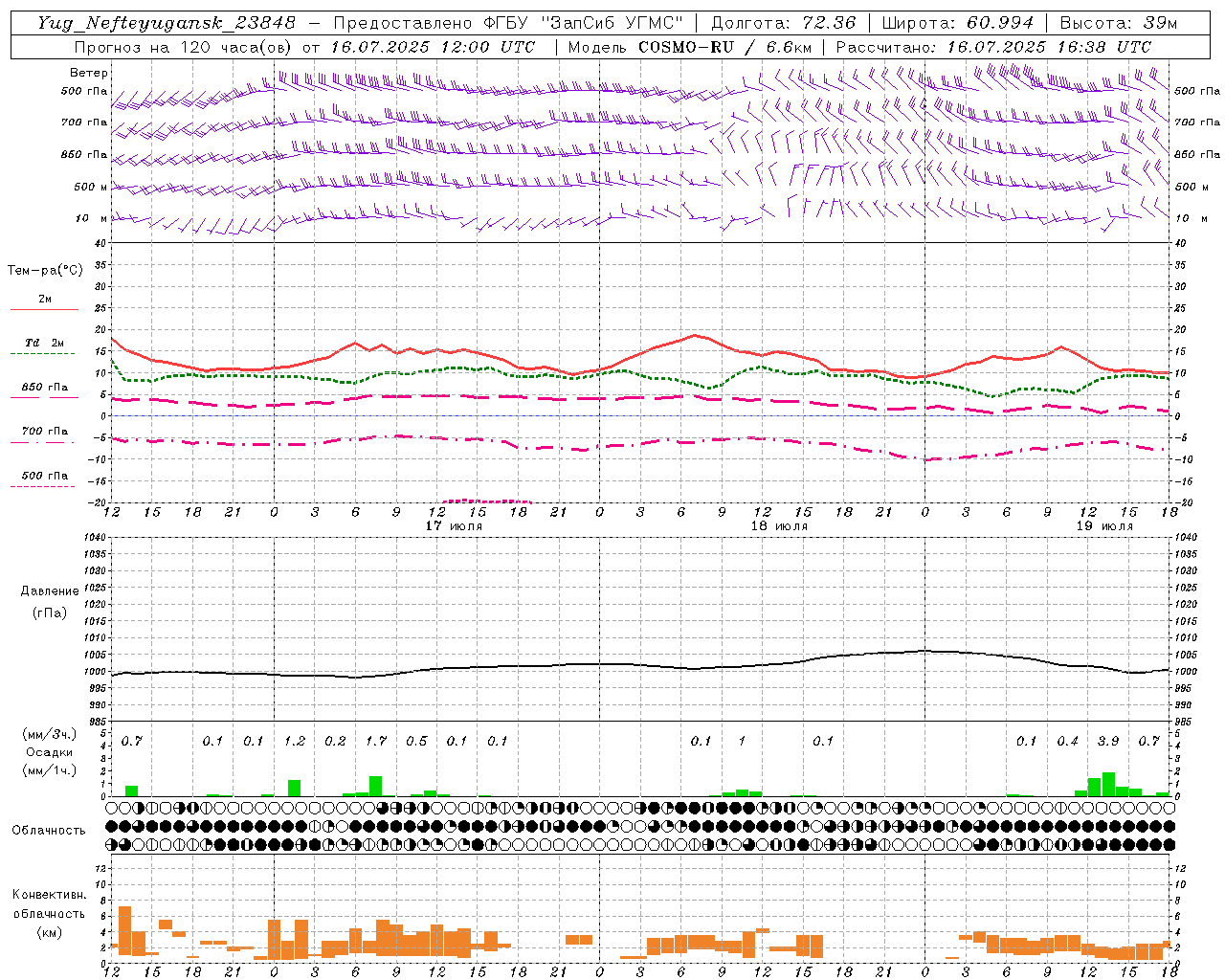Click precipitation value 0.5

[416, 741]
